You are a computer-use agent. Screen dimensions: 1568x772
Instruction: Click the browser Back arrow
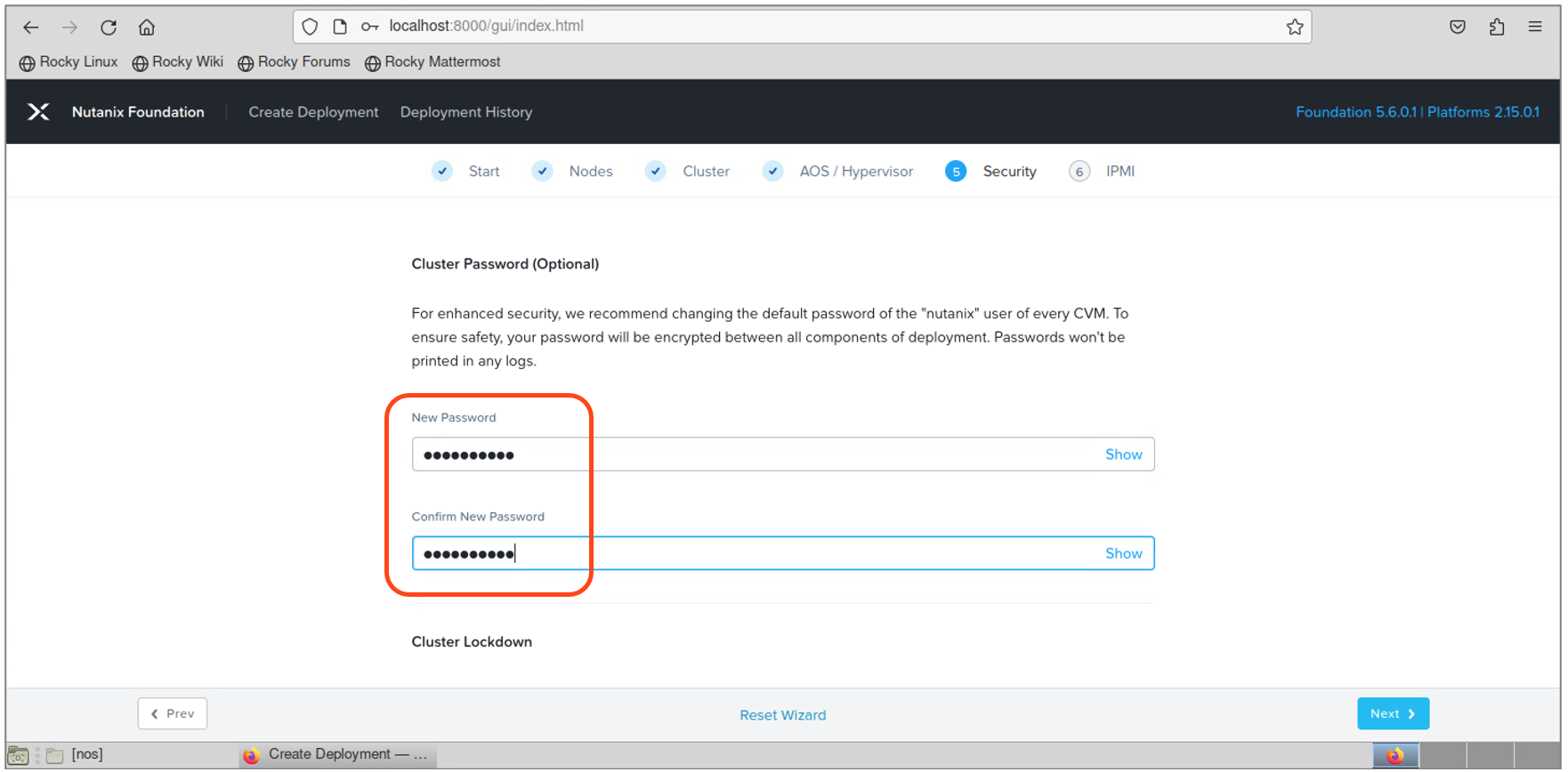31,28
